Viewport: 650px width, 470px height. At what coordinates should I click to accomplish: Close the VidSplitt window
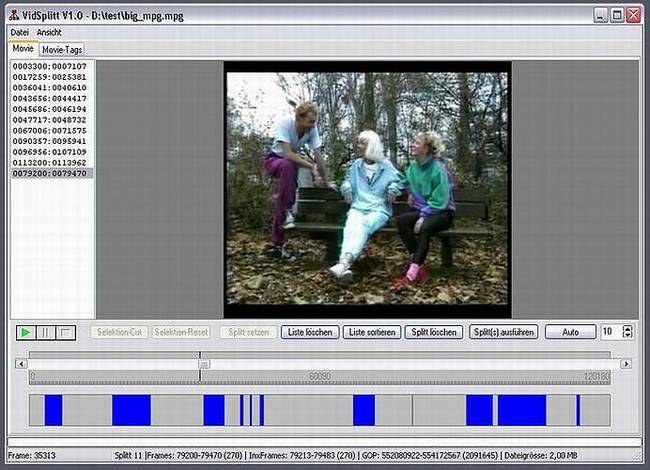pos(633,16)
